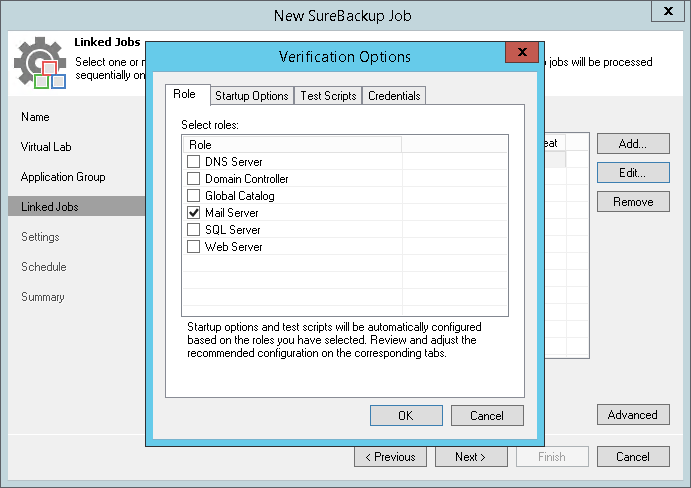
Task: Proceed with the Next > button
Action: click(x=471, y=457)
